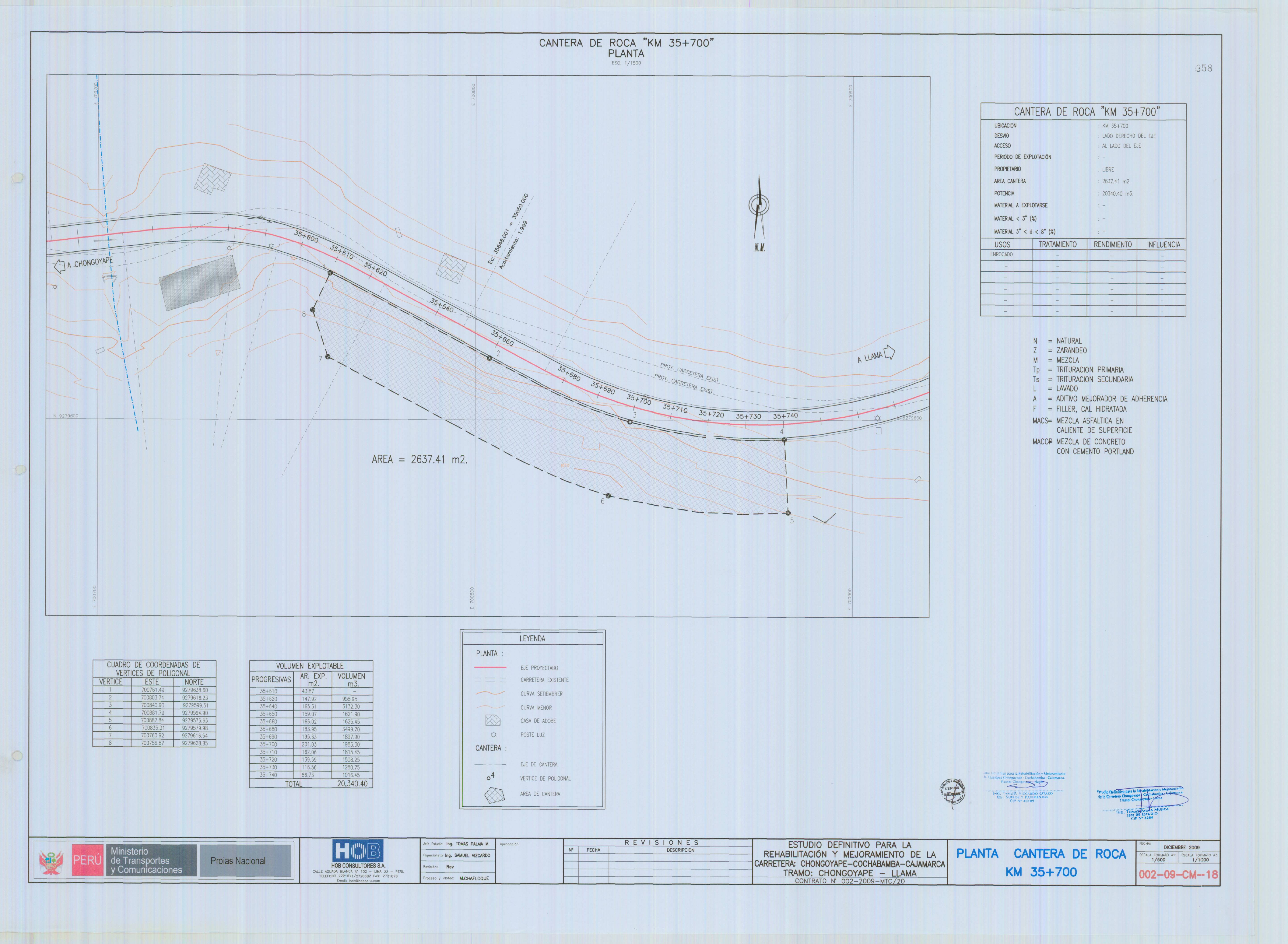
Task: Click polygon vertex marker 8 on the plan
Action: click(x=313, y=310)
